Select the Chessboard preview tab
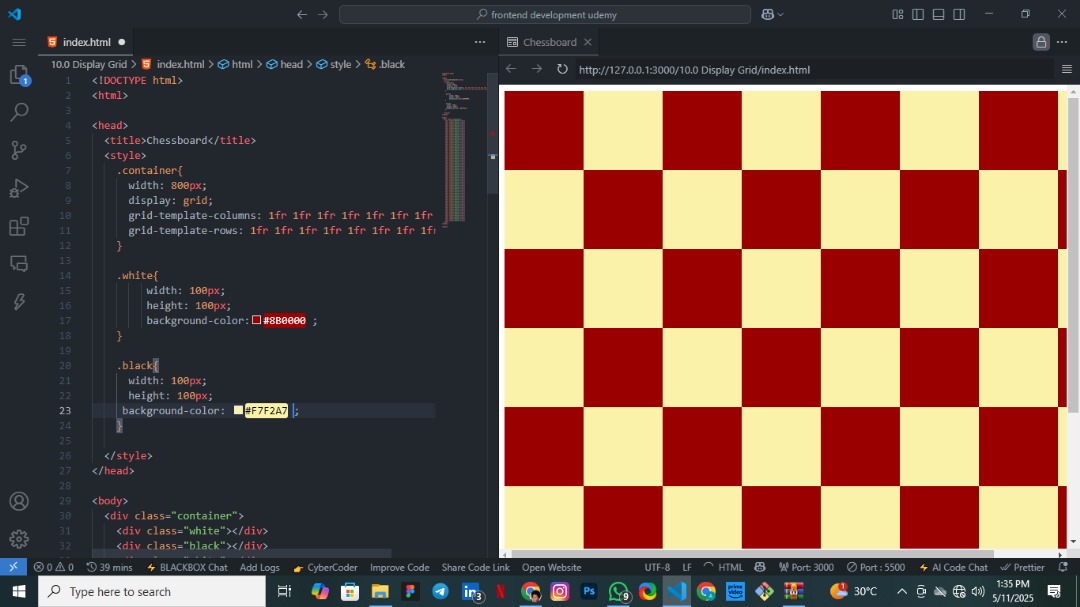Viewport: 1080px width, 607px height. pos(549,42)
